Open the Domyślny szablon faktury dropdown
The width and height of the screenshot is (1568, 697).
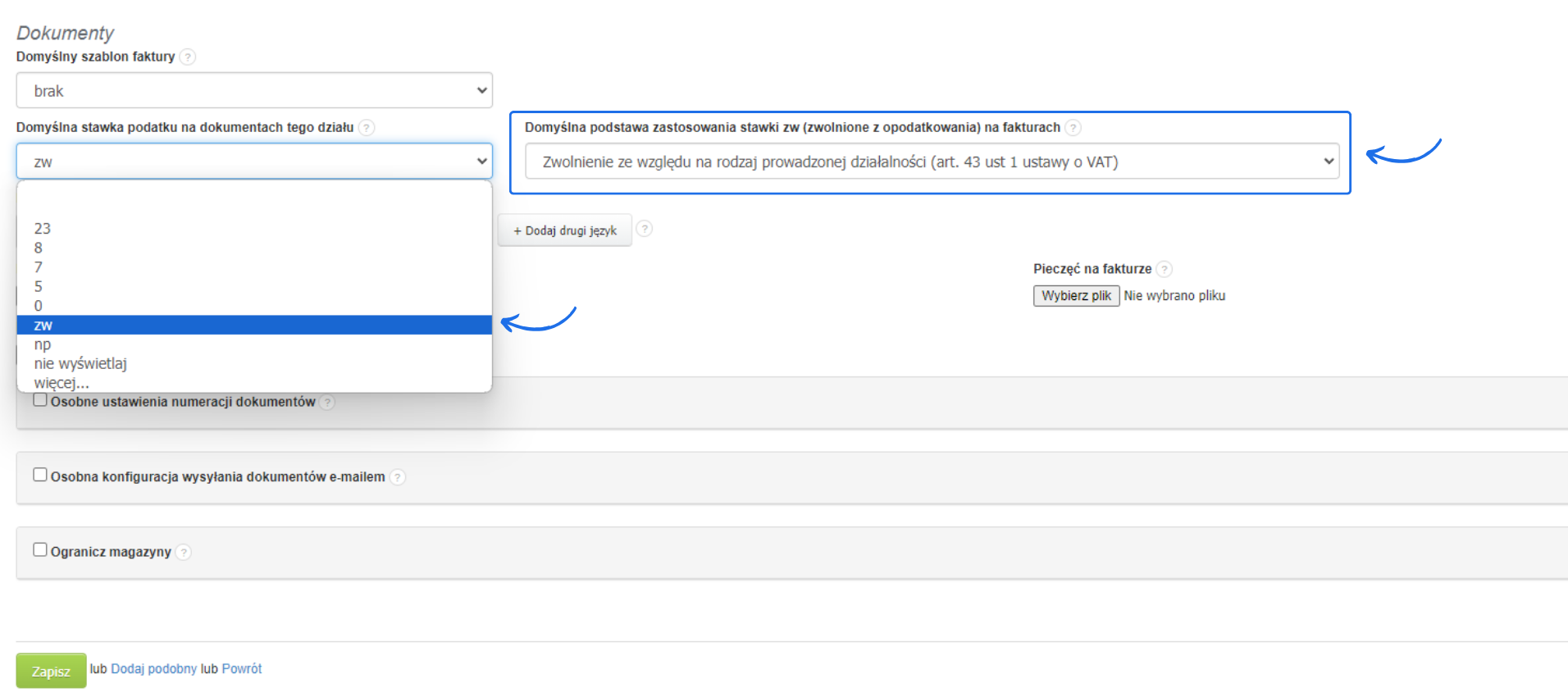pyautogui.click(x=254, y=90)
